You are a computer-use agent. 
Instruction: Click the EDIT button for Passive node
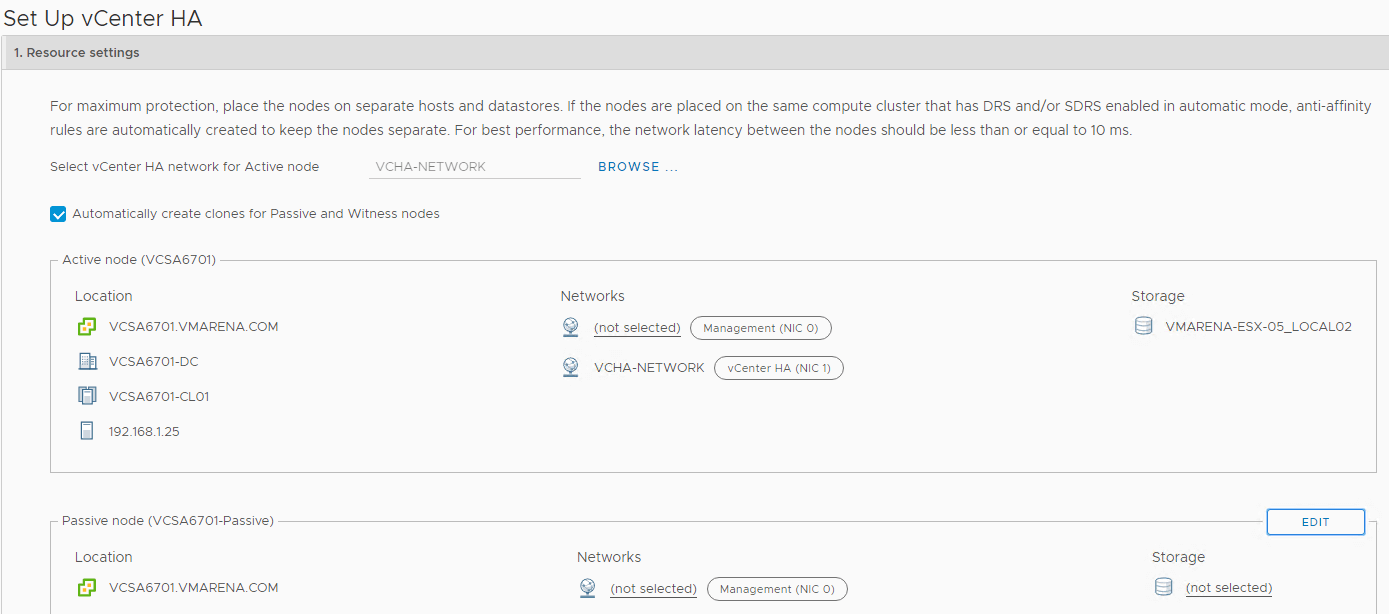tap(1316, 522)
